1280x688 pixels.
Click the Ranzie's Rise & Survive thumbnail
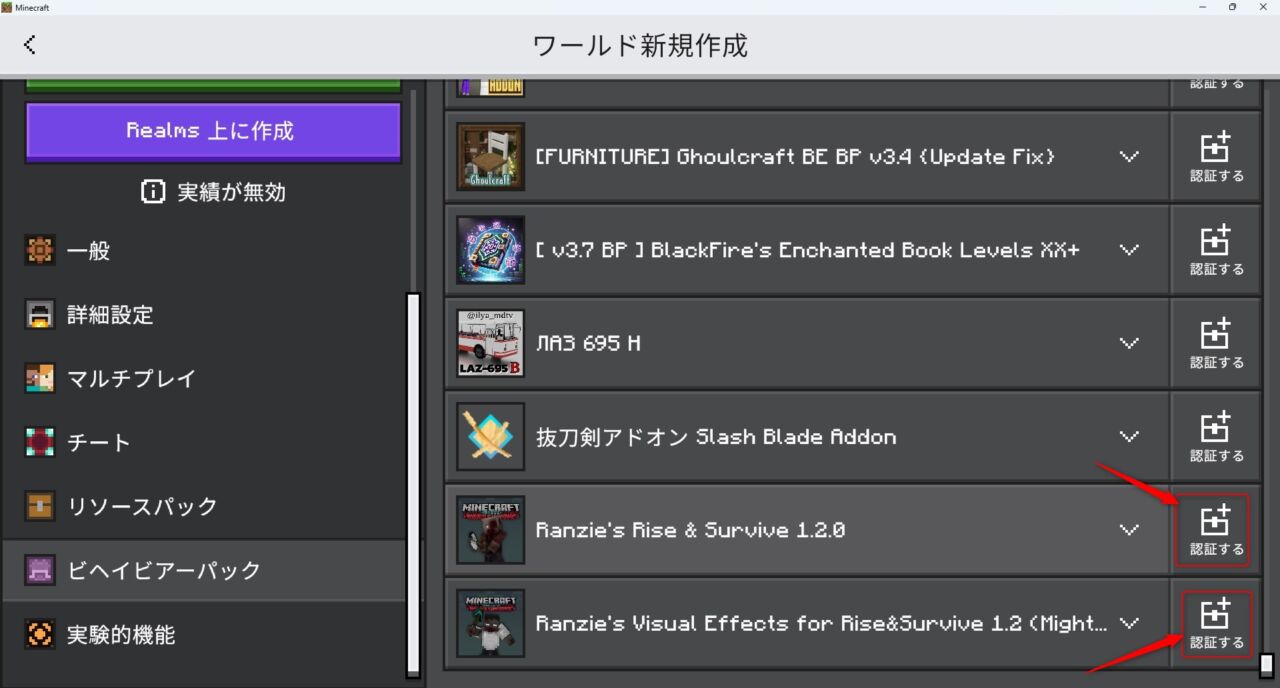[x=490, y=530]
